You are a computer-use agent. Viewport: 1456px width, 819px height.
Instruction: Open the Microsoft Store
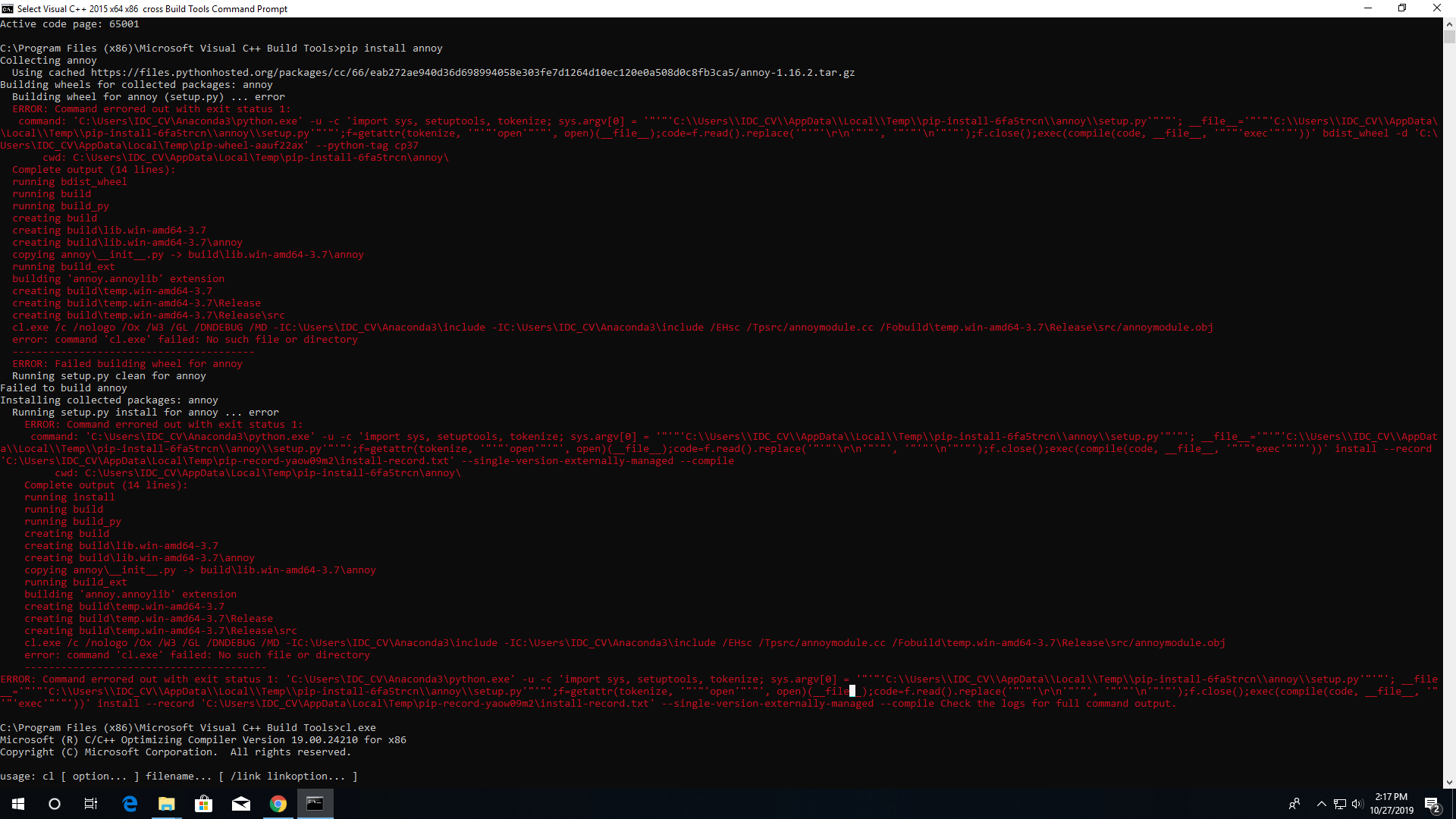(x=202, y=803)
